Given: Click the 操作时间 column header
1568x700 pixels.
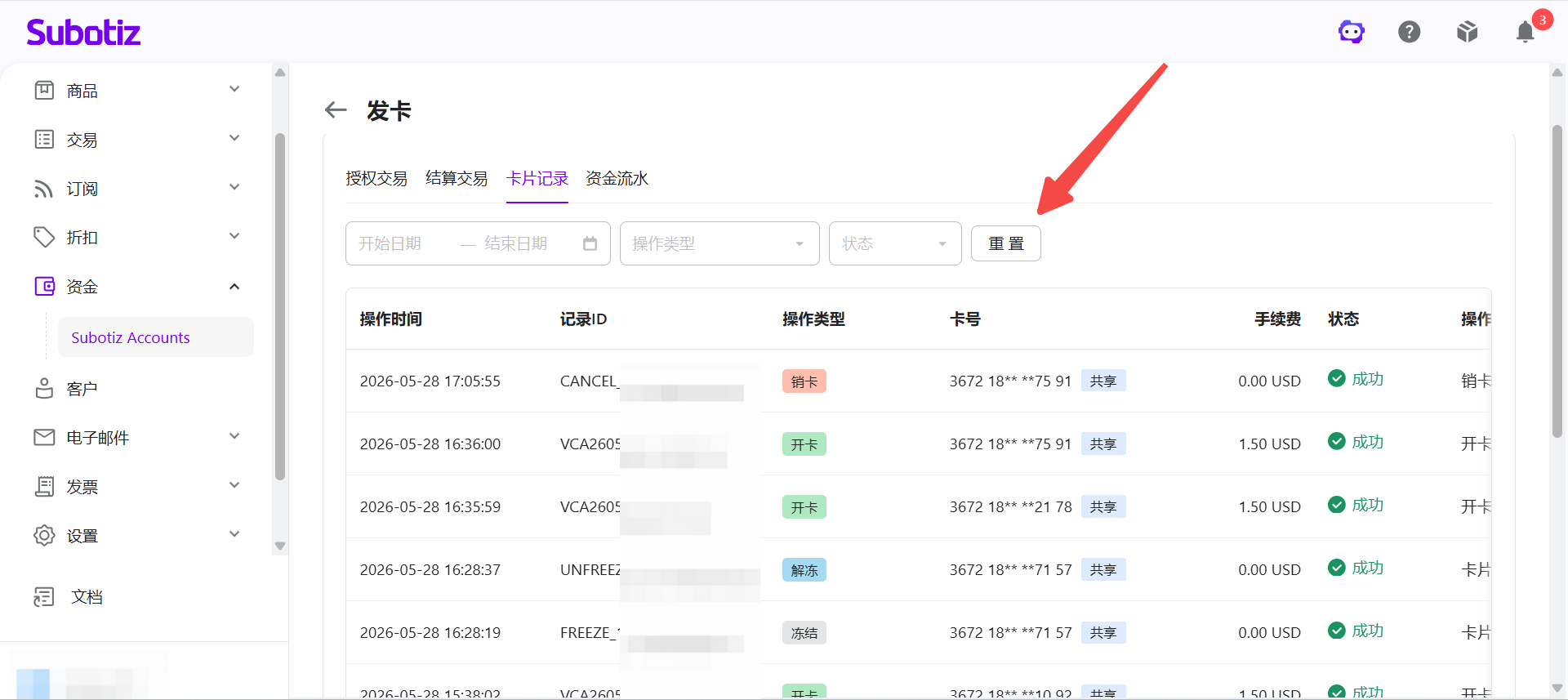Looking at the screenshot, I should click(x=391, y=319).
